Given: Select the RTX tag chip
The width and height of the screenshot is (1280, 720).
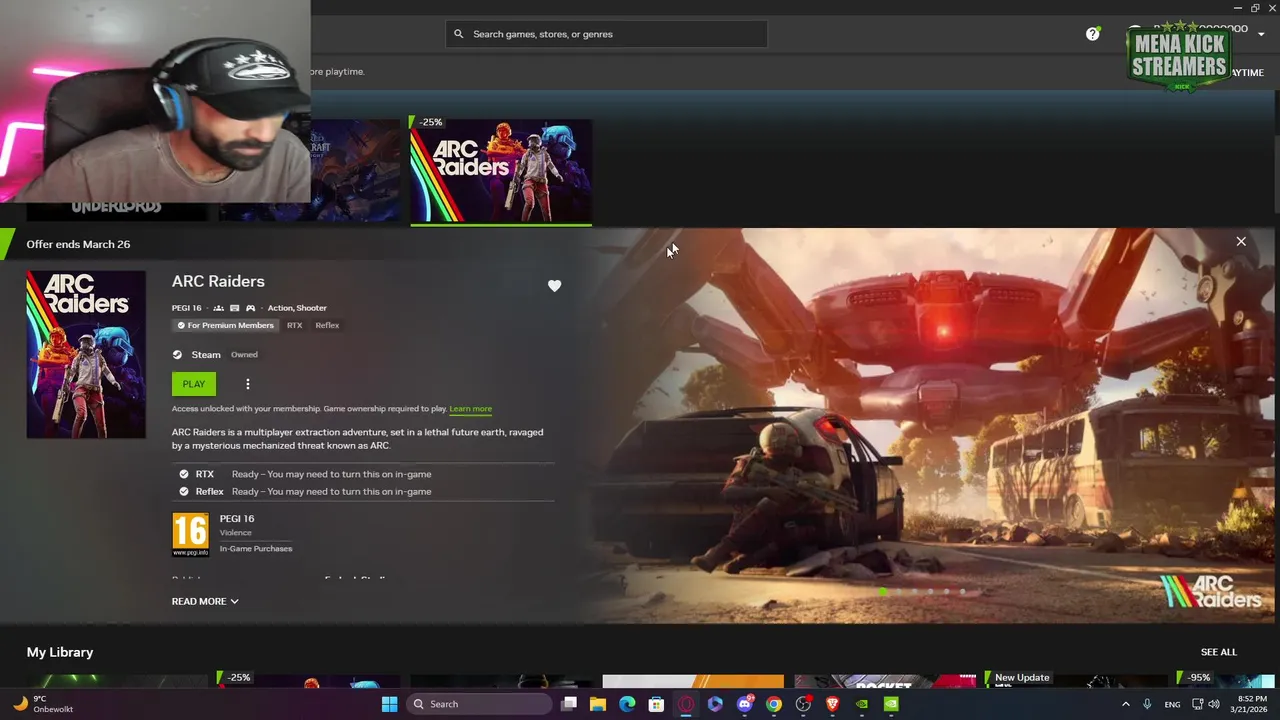Looking at the screenshot, I should 294,325.
